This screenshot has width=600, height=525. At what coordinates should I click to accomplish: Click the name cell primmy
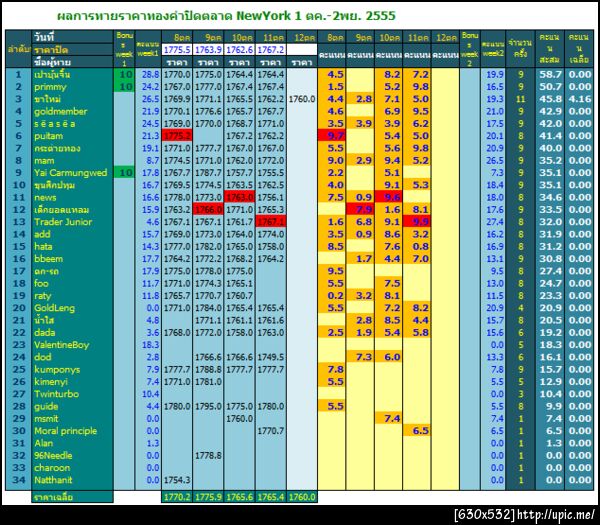point(72,87)
